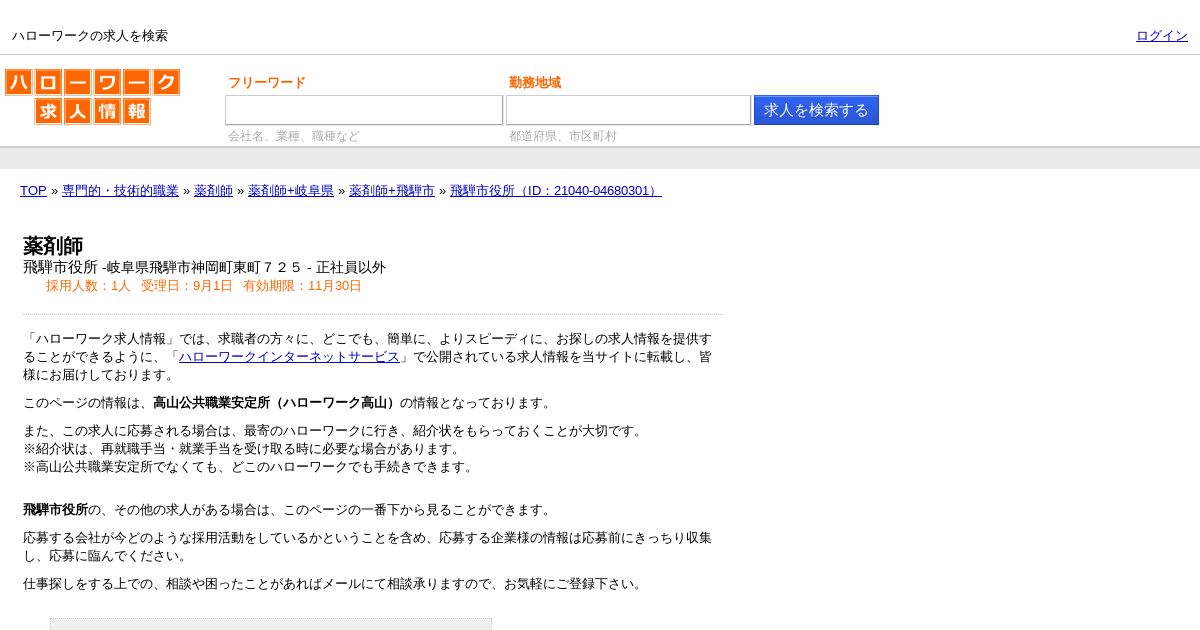The width and height of the screenshot is (1200, 630).
Task: Click 高山公共職業安定所（ハローワーク高山） bold text
Action: click(276, 403)
